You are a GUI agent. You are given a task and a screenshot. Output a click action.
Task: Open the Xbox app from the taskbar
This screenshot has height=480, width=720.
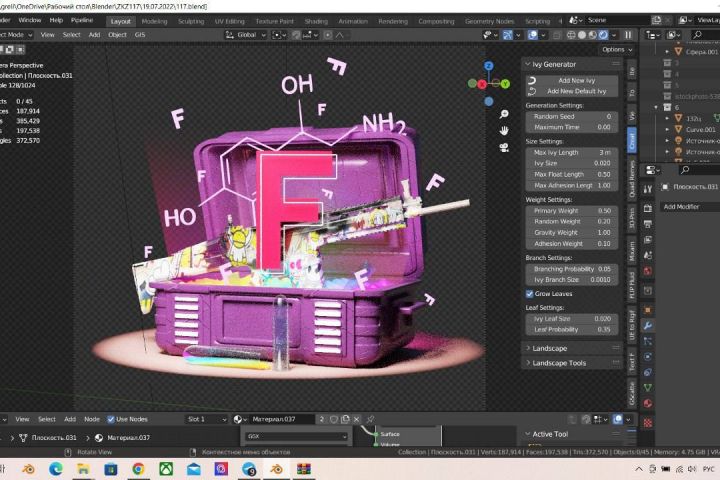(166, 469)
